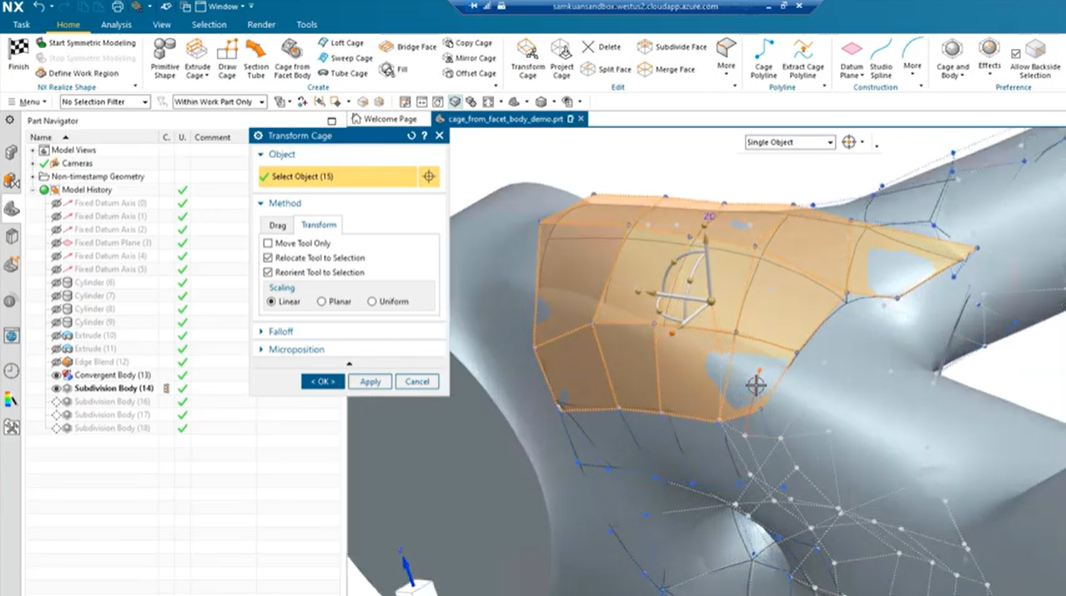Viewport: 1066px width, 596px height.
Task: Select the Uniform scaling option
Action: pyautogui.click(x=372, y=302)
